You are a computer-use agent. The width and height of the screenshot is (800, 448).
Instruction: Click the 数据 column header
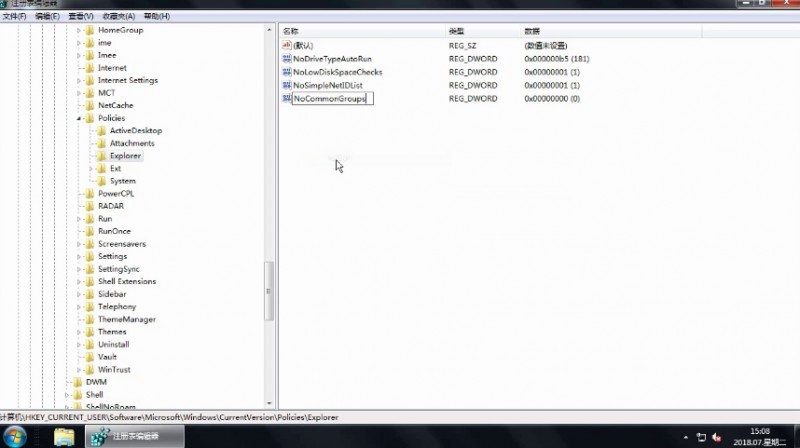tap(531, 32)
